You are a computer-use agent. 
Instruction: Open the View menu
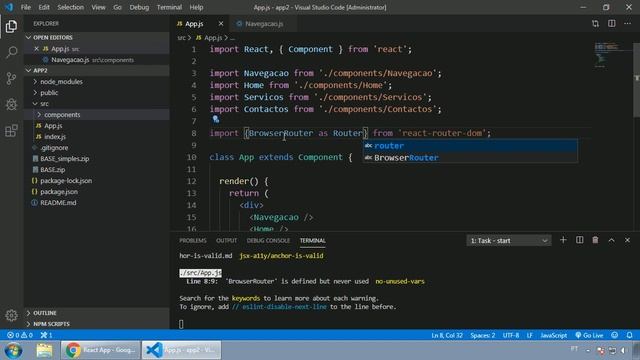(x=98, y=7)
